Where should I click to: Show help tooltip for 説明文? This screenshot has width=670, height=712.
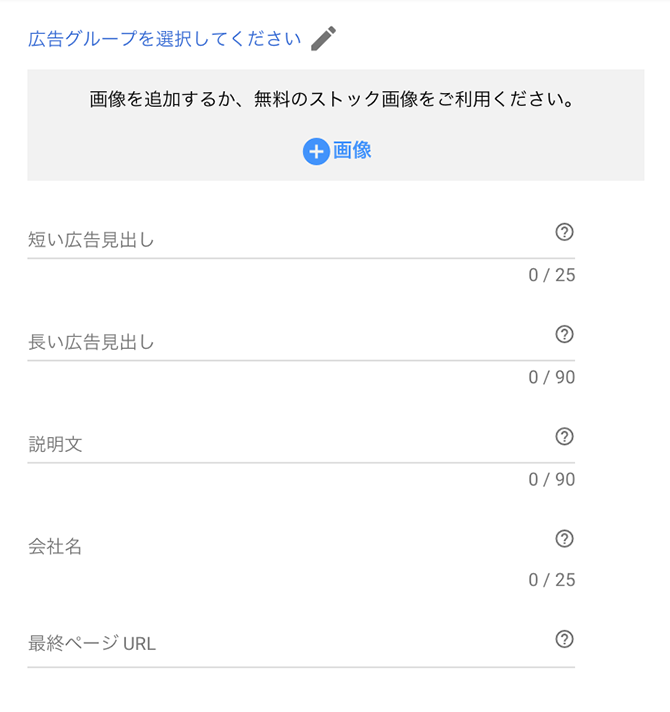tap(564, 436)
